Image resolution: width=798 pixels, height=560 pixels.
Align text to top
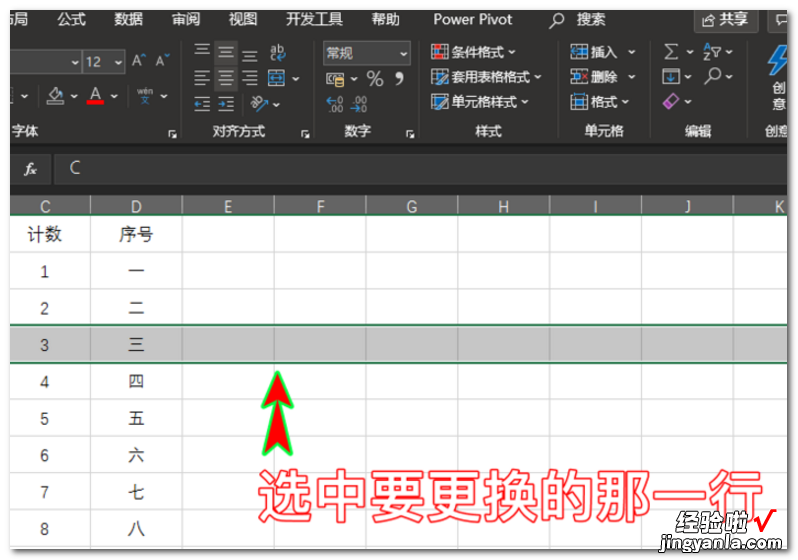pyautogui.click(x=202, y=51)
